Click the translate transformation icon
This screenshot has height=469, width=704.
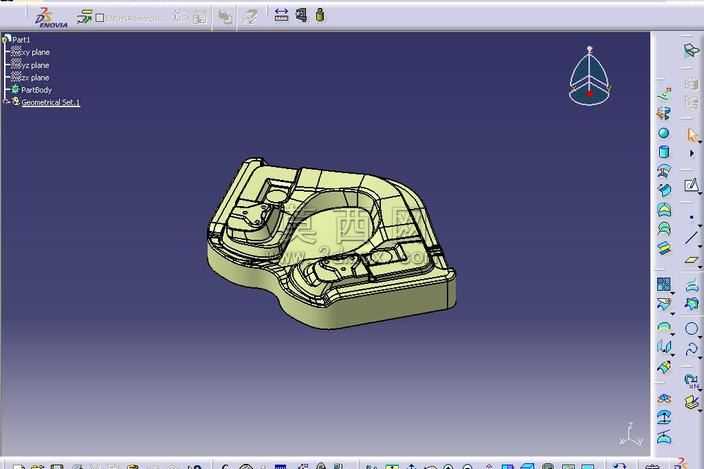664,347
